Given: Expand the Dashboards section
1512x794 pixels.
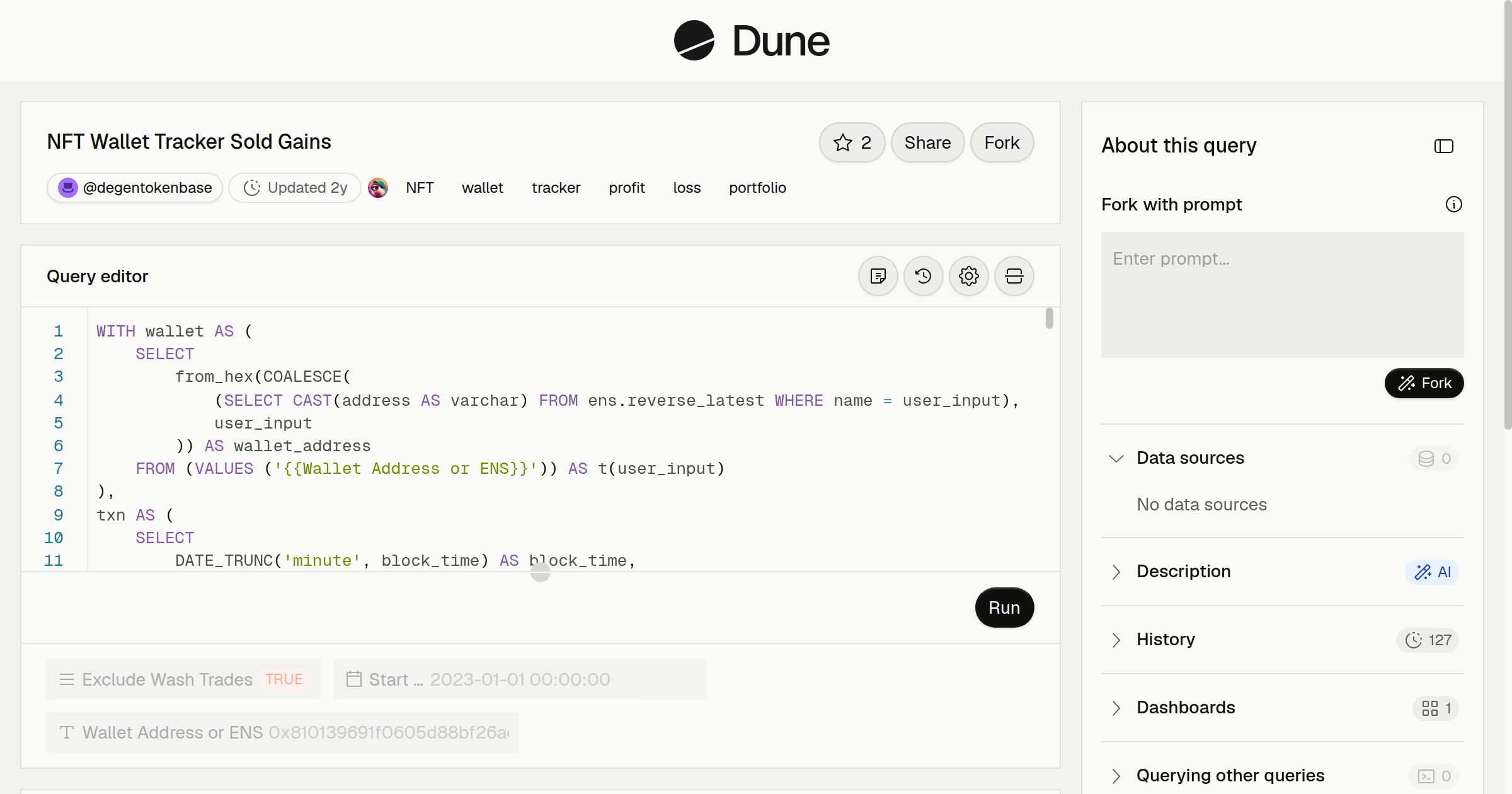Looking at the screenshot, I should click(1116, 708).
